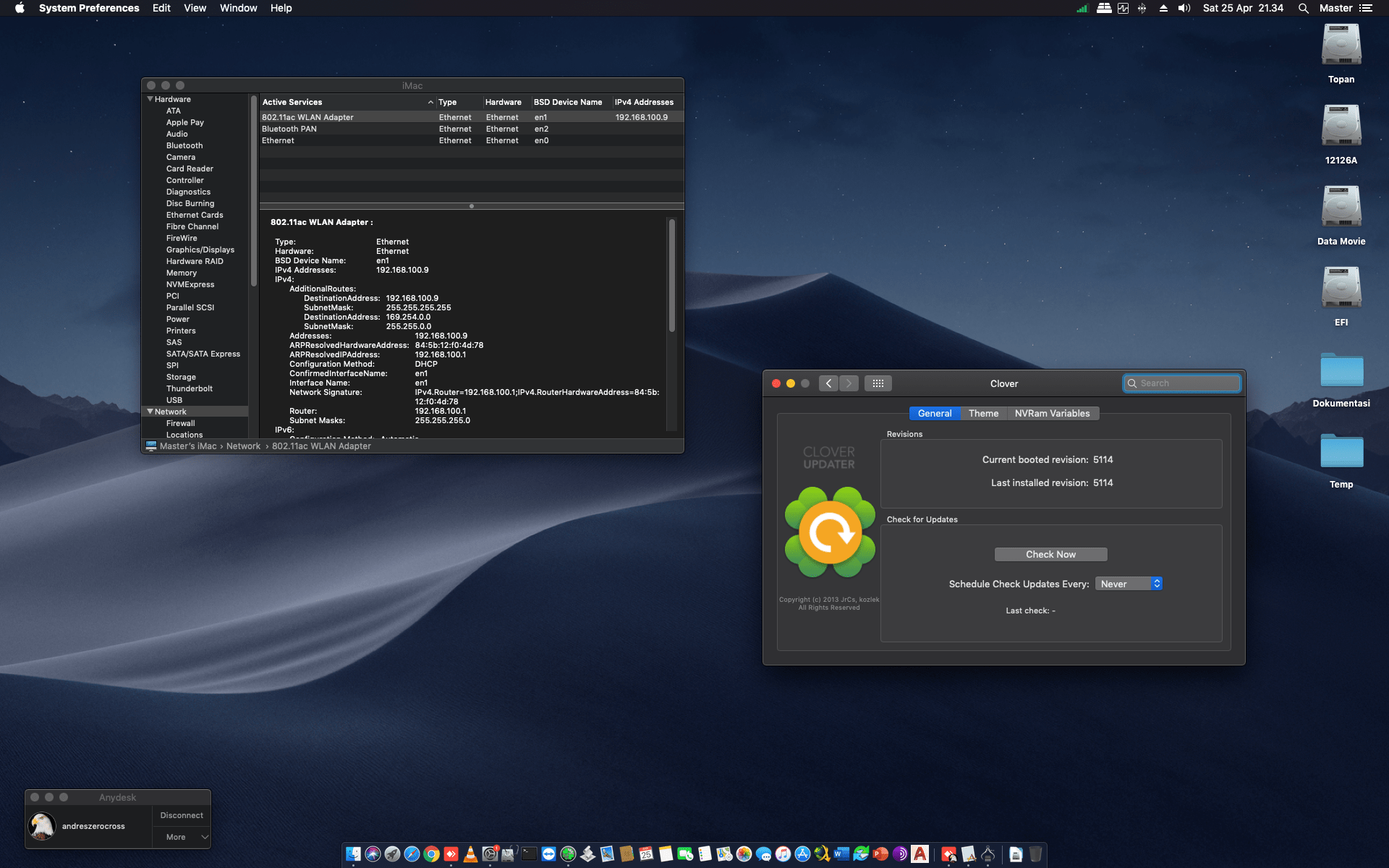Open iTunes from the dock
Image resolution: width=1389 pixels, height=868 pixels.
pyautogui.click(x=783, y=854)
